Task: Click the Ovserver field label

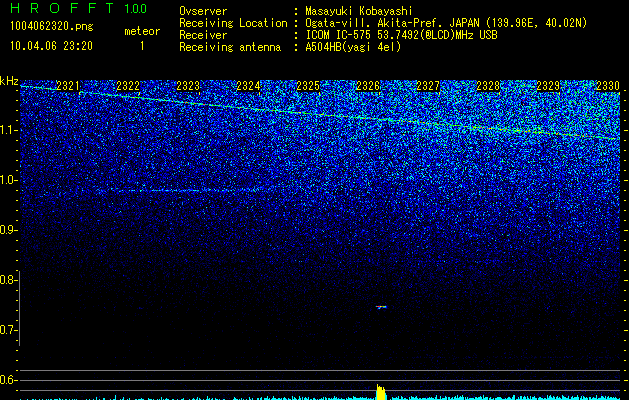Action: point(203,11)
